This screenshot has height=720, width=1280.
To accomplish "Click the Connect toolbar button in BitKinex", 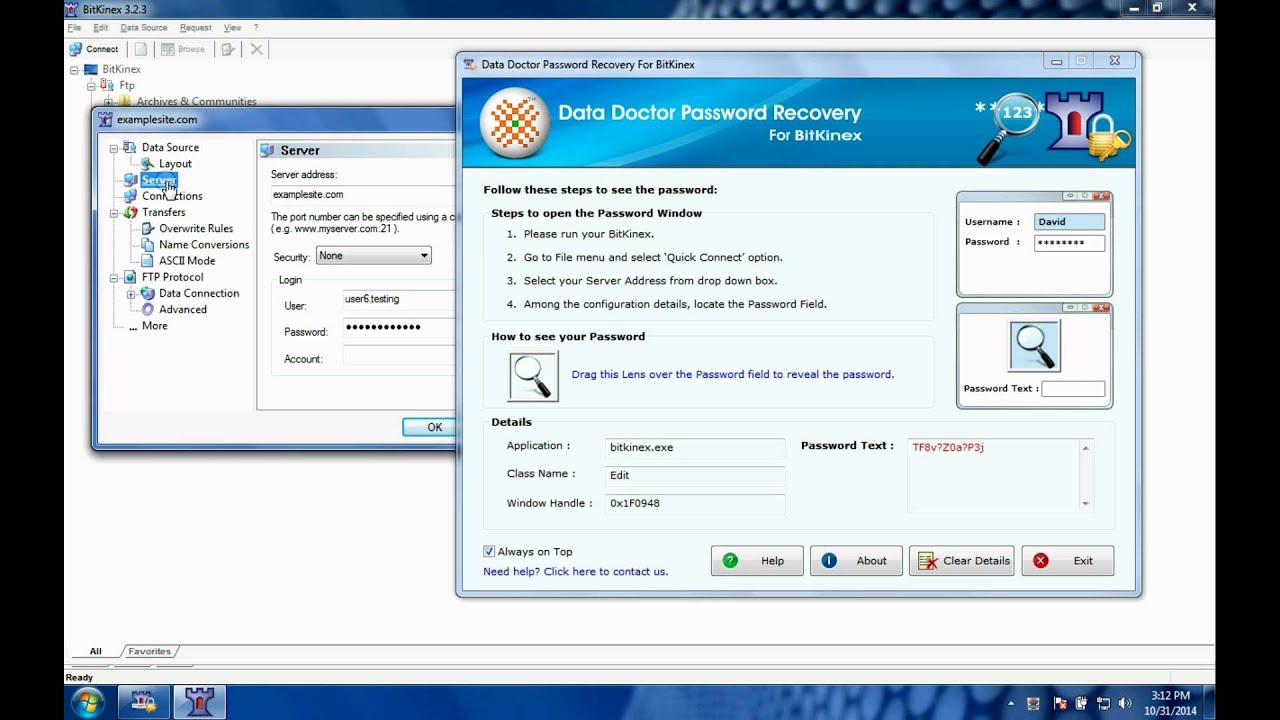I will 93,49.
